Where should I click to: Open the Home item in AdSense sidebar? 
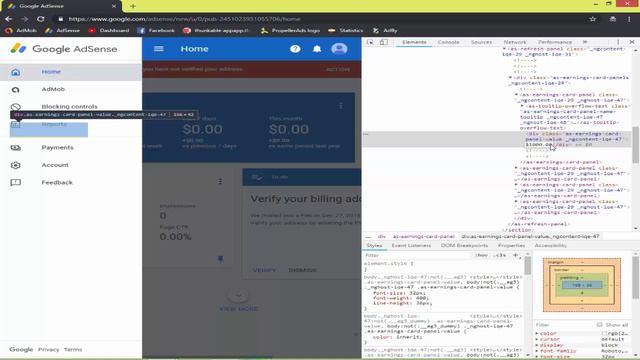coord(71,72)
